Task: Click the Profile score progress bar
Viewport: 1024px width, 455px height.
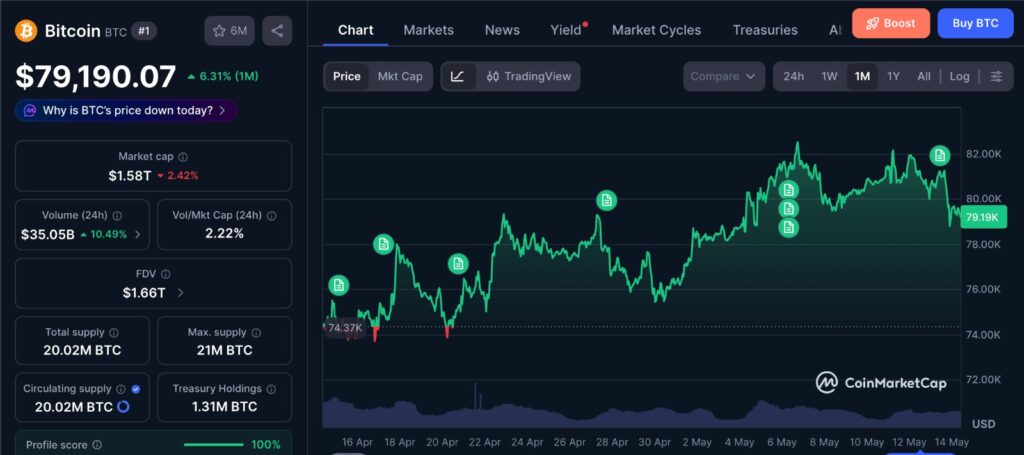Action: (214, 445)
